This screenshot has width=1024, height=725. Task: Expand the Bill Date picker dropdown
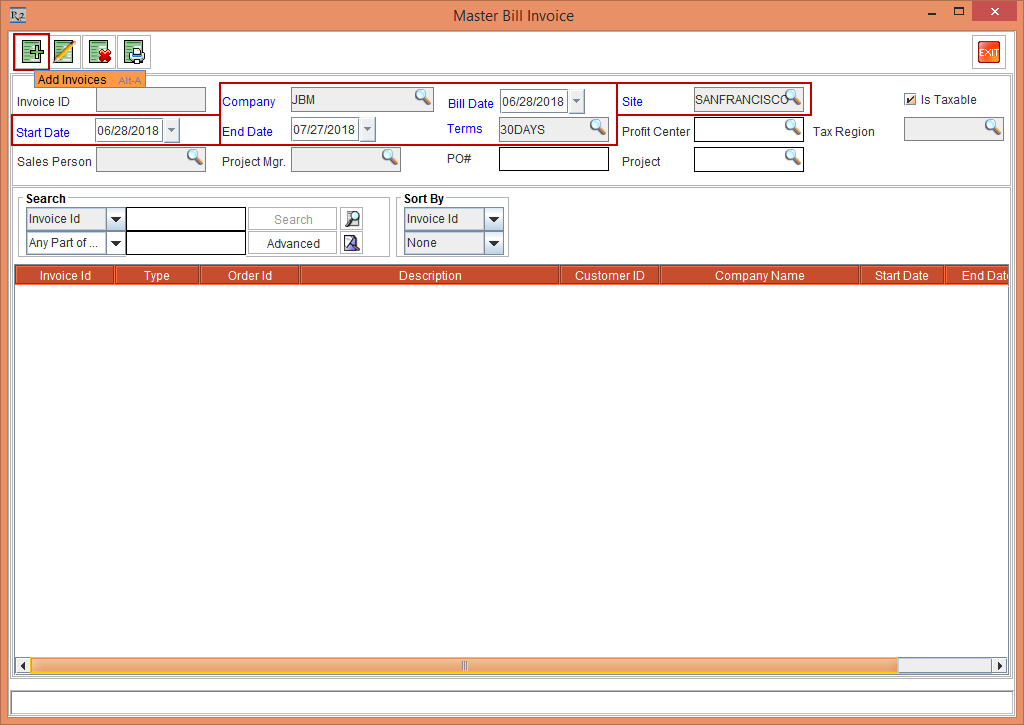[x=576, y=101]
